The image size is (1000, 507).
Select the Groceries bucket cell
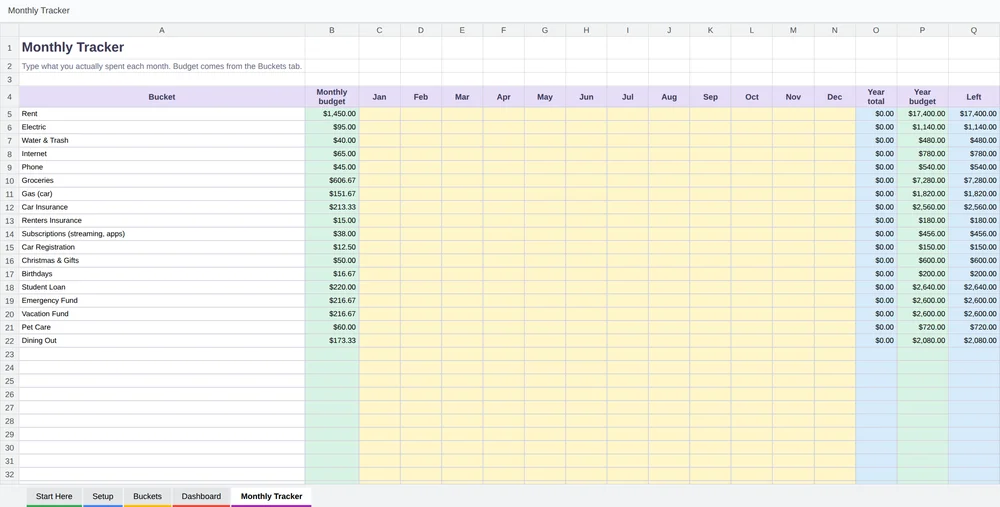coord(162,180)
